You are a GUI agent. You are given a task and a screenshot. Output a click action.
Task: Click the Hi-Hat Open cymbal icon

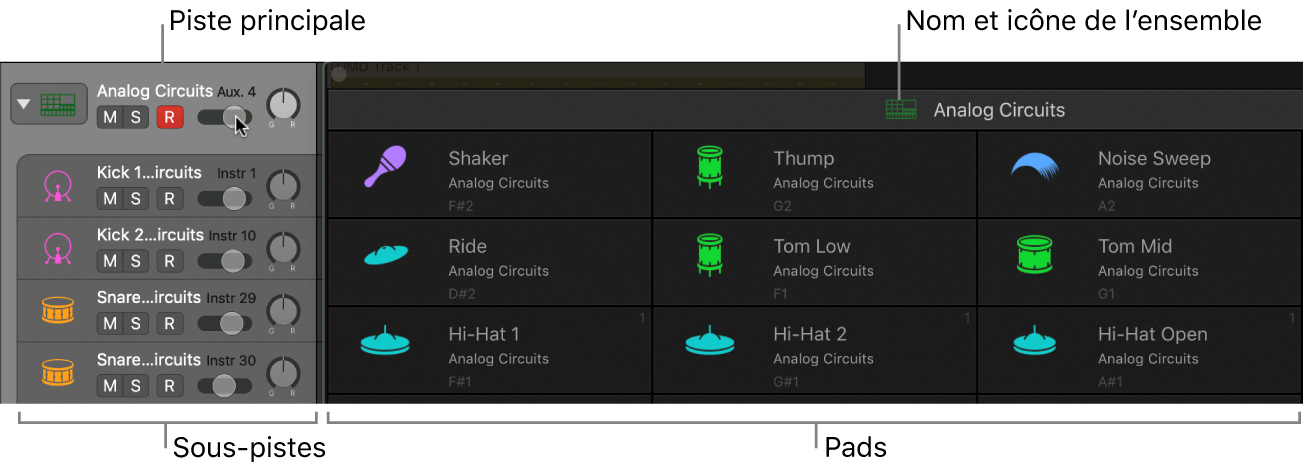pyautogui.click(x=1034, y=342)
